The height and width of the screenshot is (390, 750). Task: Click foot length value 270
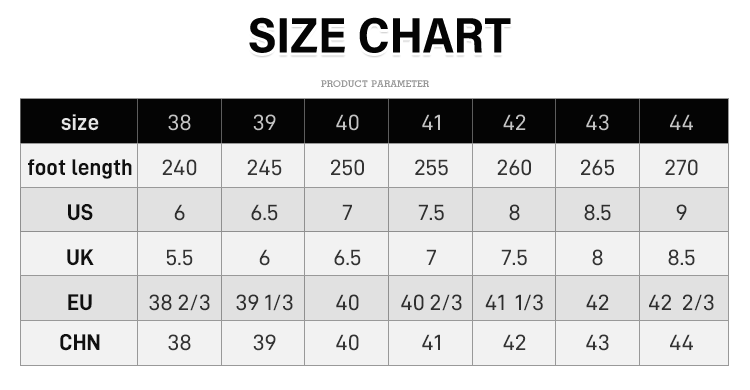tap(684, 166)
